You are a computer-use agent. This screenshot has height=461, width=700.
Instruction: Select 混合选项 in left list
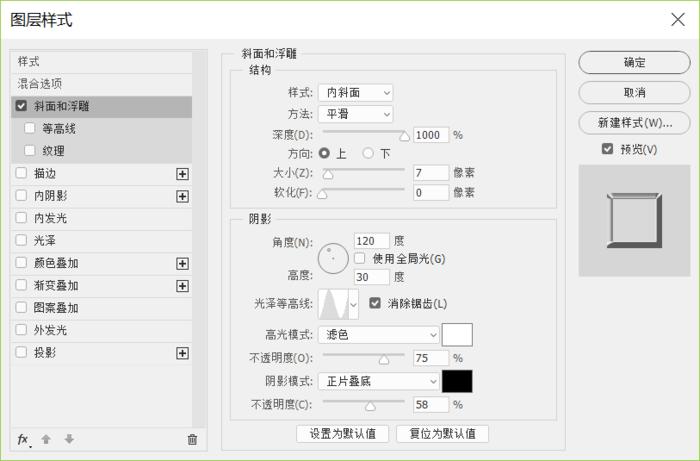(102, 84)
